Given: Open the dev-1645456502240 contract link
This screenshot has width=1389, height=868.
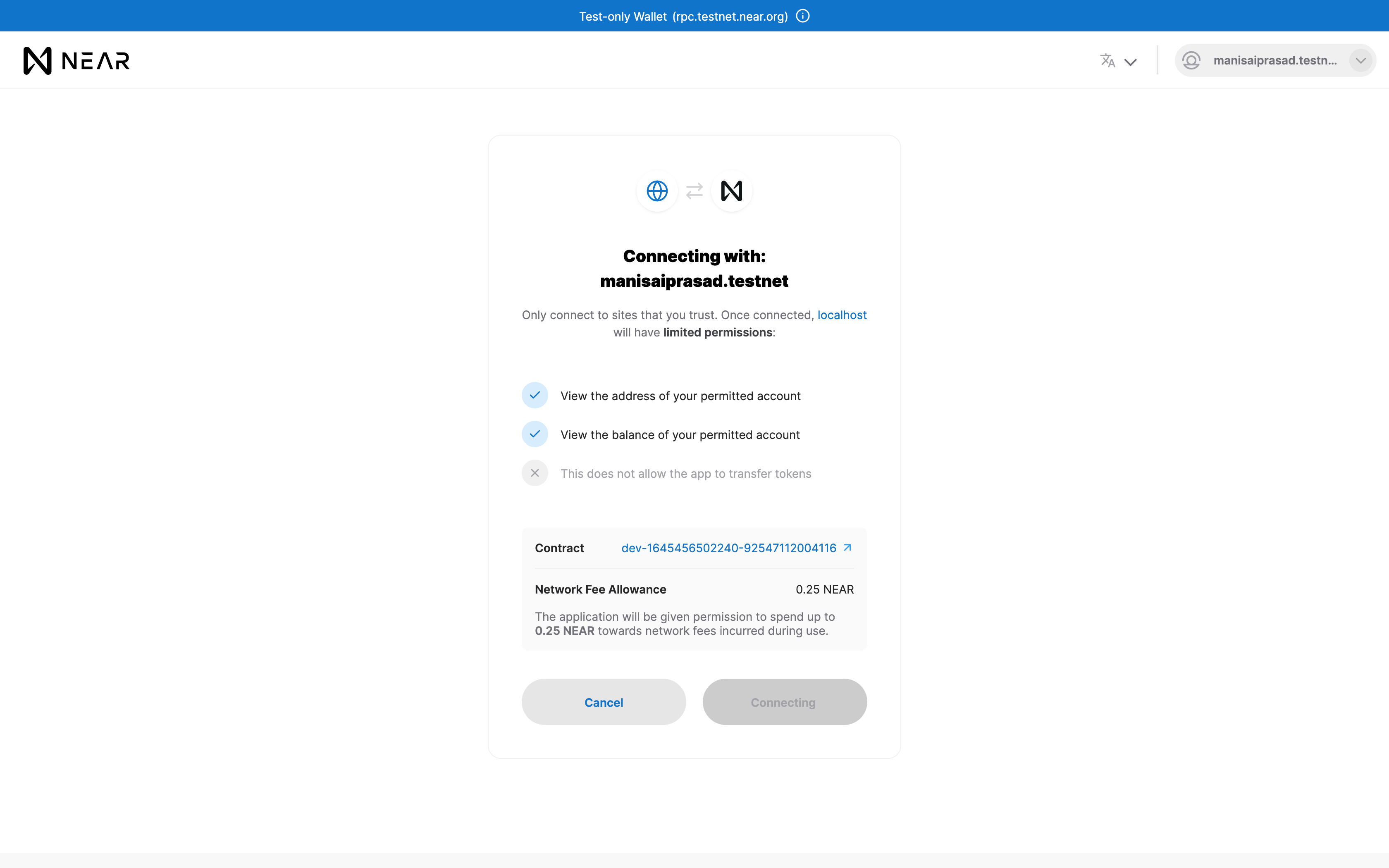Looking at the screenshot, I should tap(728, 548).
